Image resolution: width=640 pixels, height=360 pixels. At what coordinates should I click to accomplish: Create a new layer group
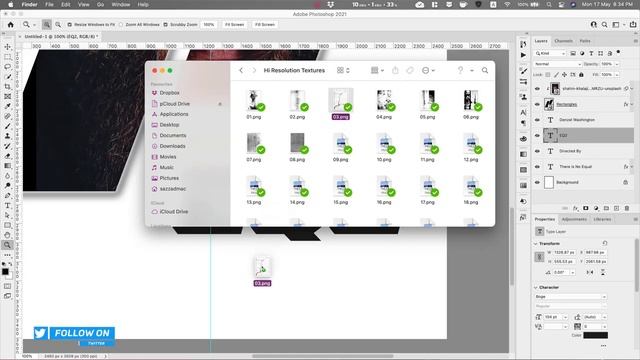[606, 208]
